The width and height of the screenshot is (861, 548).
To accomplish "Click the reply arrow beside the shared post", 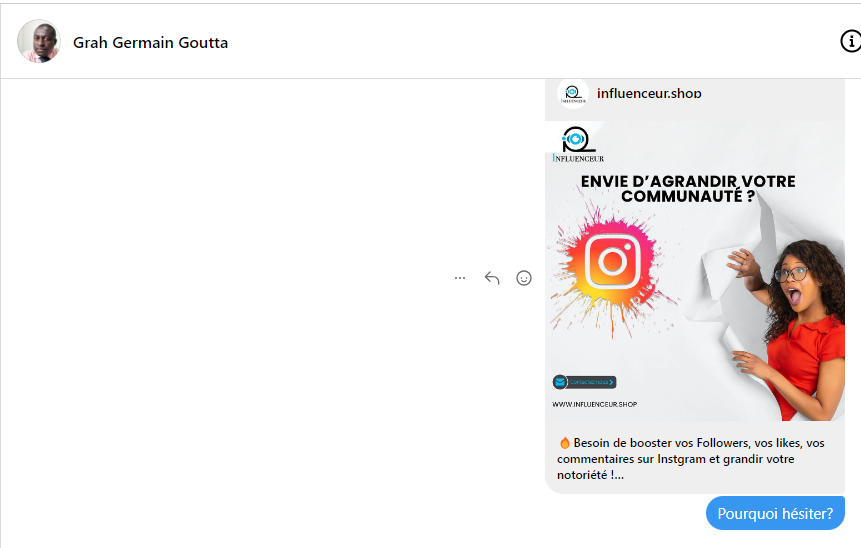I will coord(492,278).
